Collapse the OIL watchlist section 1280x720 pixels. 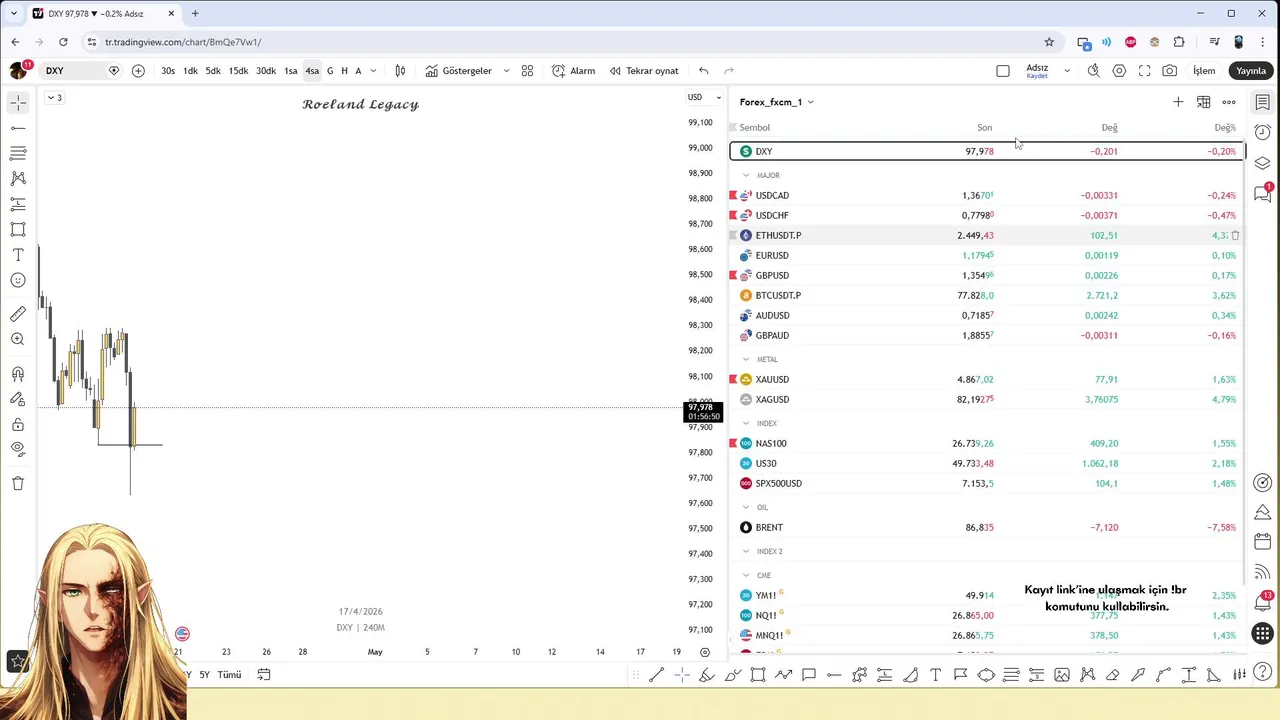pyautogui.click(x=746, y=507)
